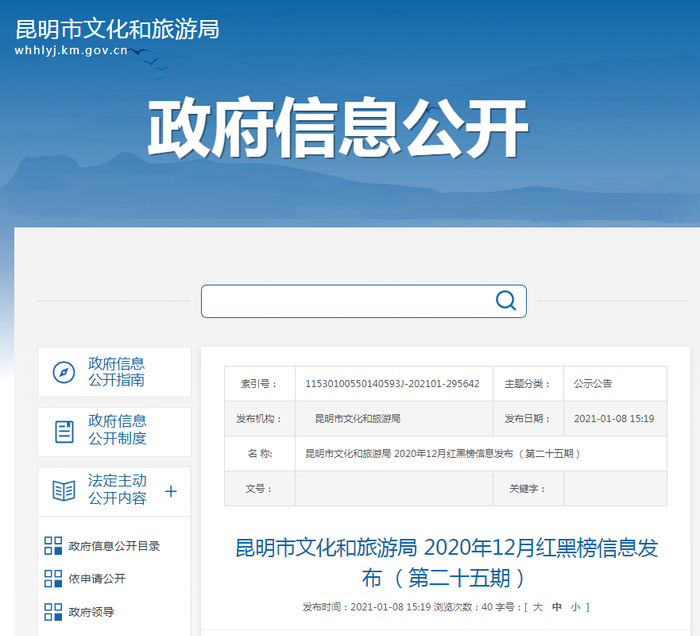
Task: Click 索引号 label cell
Action: pos(259,384)
